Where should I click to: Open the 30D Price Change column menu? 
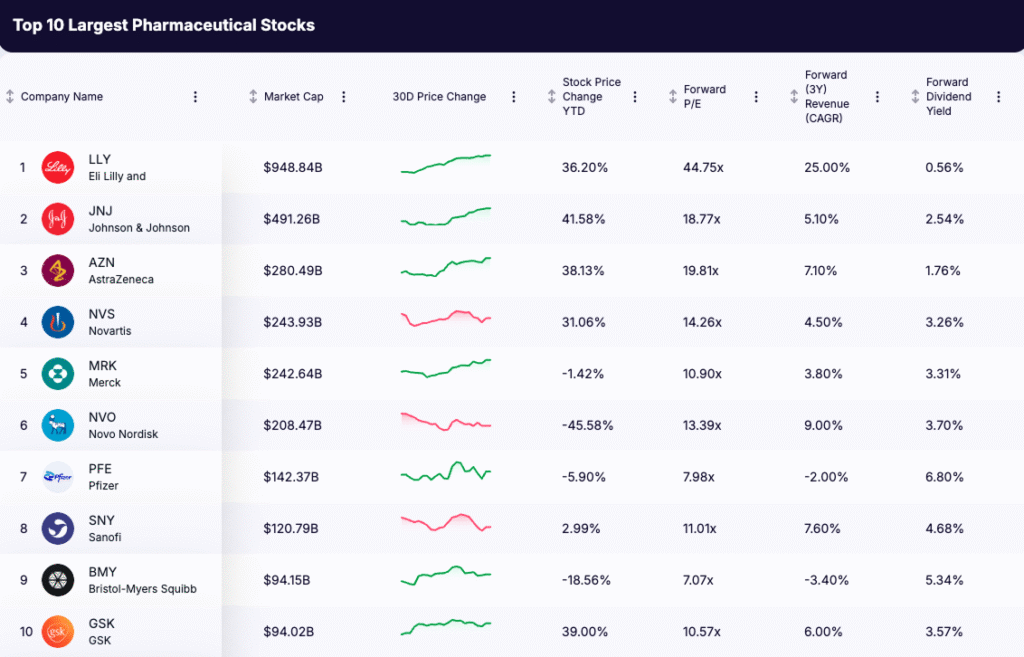(513, 96)
